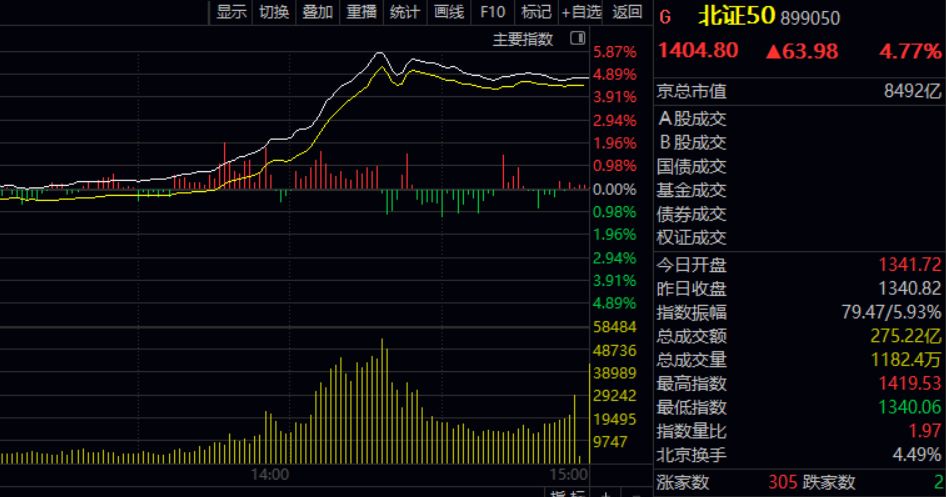Image resolution: width=946 pixels, height=497 pixels.
Task: Select the 权证成交 row
Action: click(799, 238)
